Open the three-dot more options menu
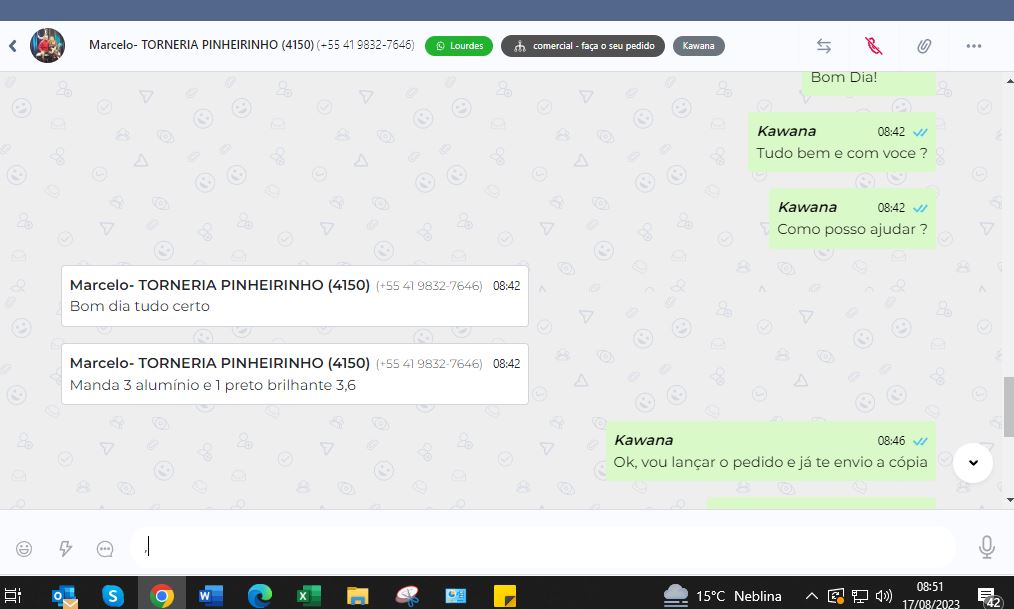 tap(973, 46)
